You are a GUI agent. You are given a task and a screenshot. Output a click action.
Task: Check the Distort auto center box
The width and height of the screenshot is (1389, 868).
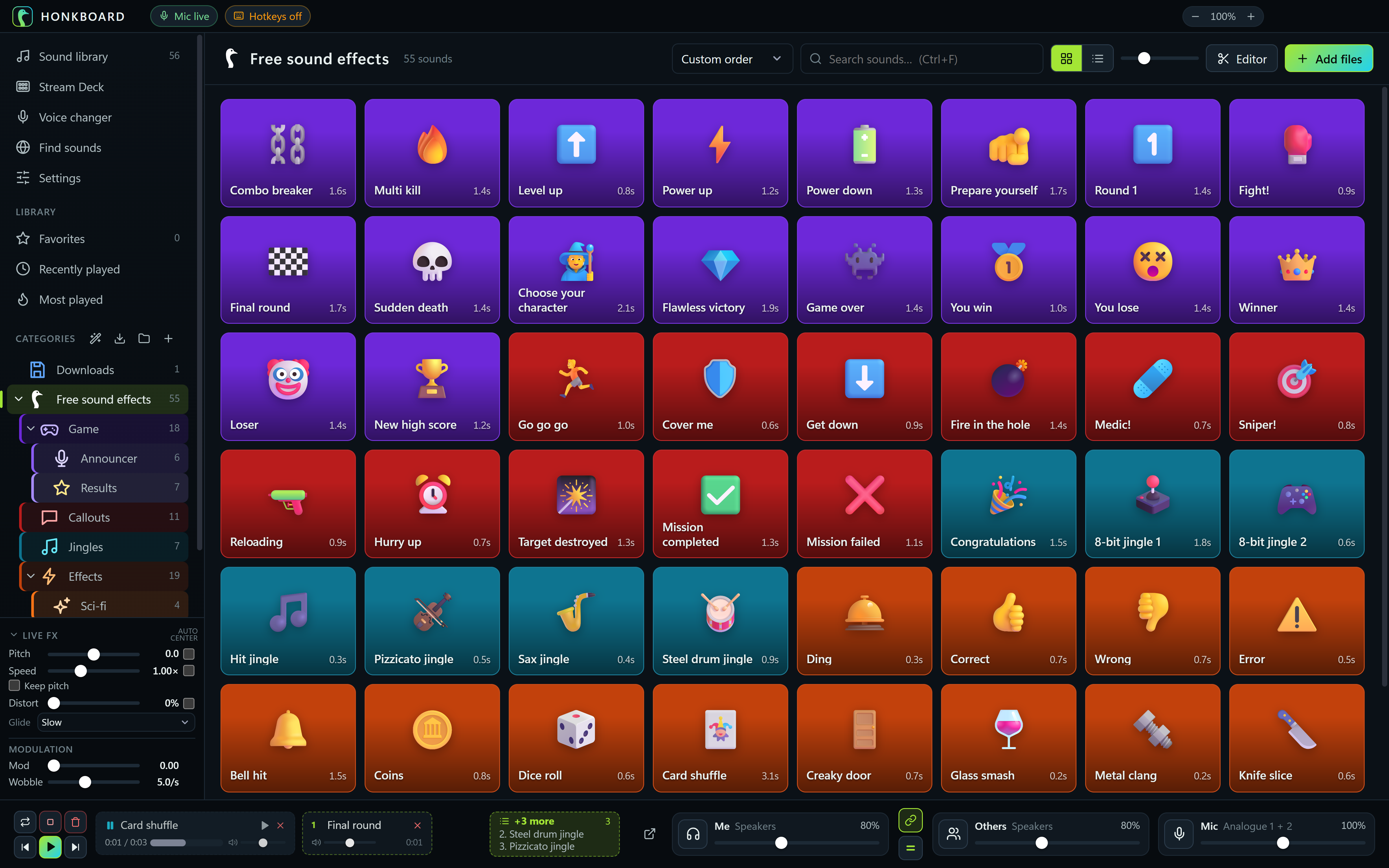coord(189,703)
